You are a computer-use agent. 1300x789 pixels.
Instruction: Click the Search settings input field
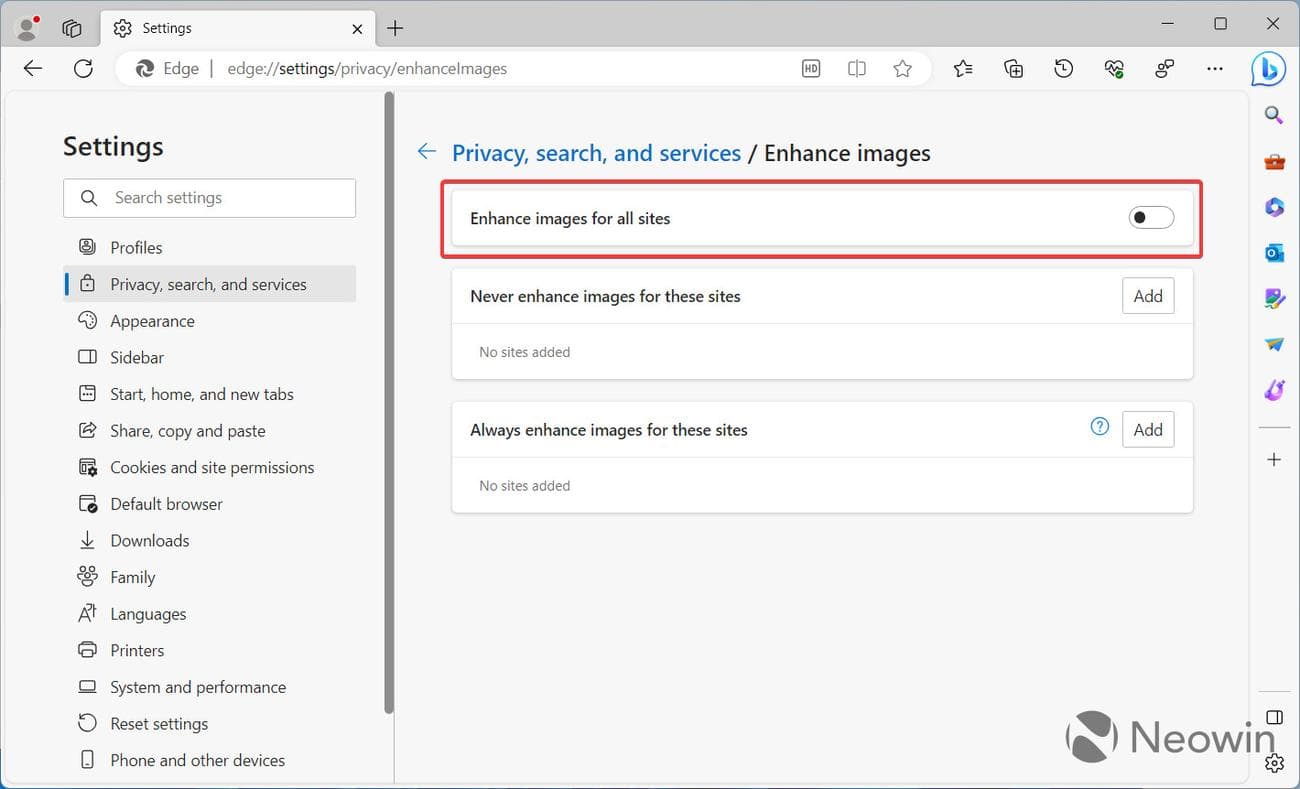pos(210,198)
